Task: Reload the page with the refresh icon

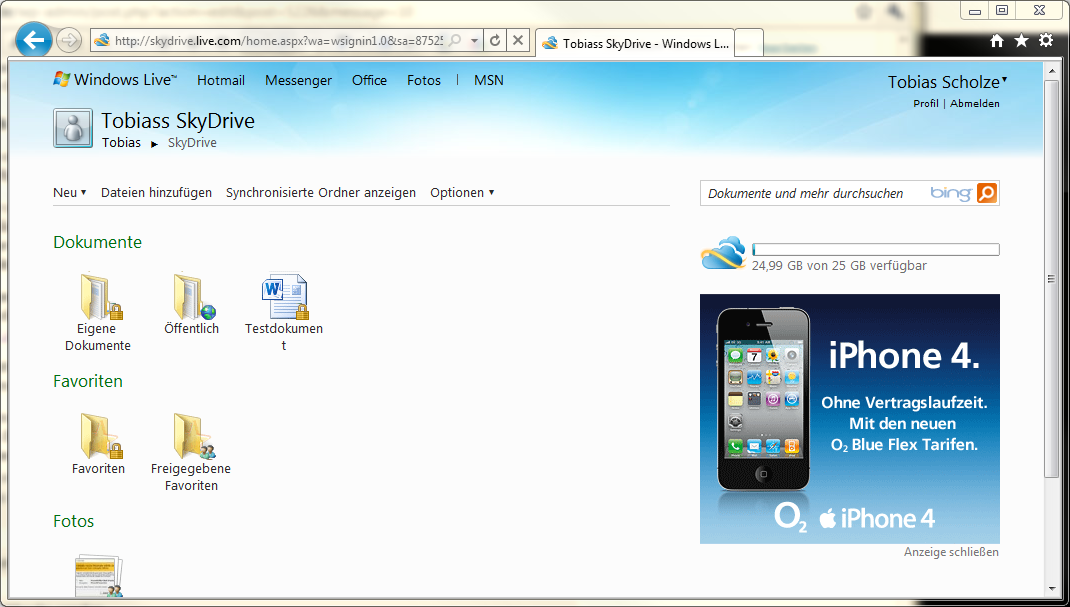Action: 495,40
